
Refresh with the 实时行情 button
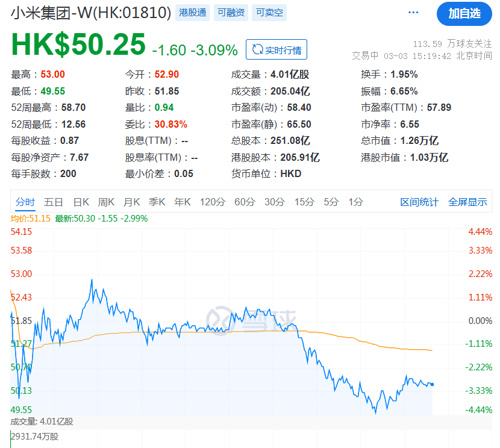pyautogui.click(x=276, y=50)
